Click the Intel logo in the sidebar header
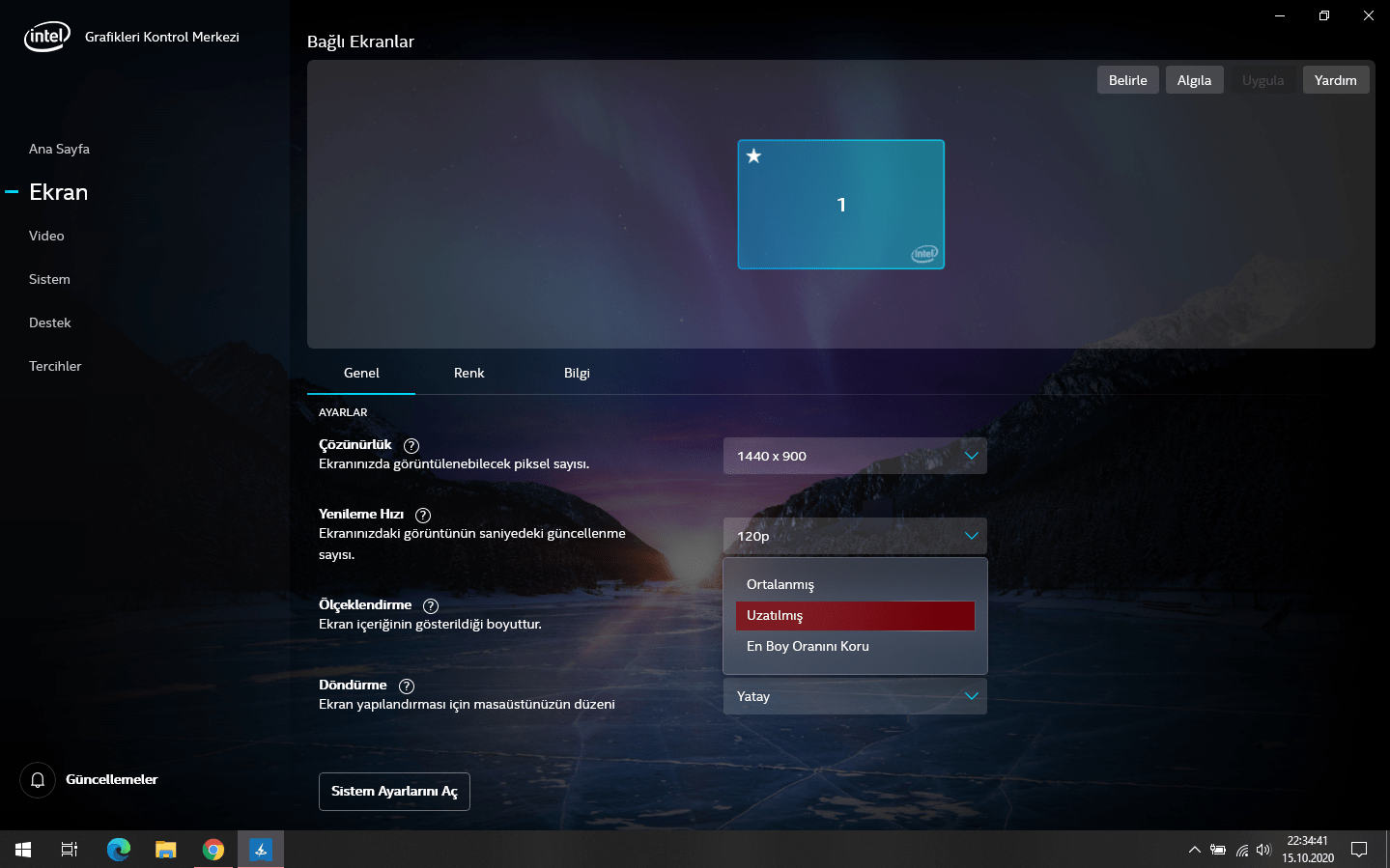1390x868 pixels. pos(47,37)
